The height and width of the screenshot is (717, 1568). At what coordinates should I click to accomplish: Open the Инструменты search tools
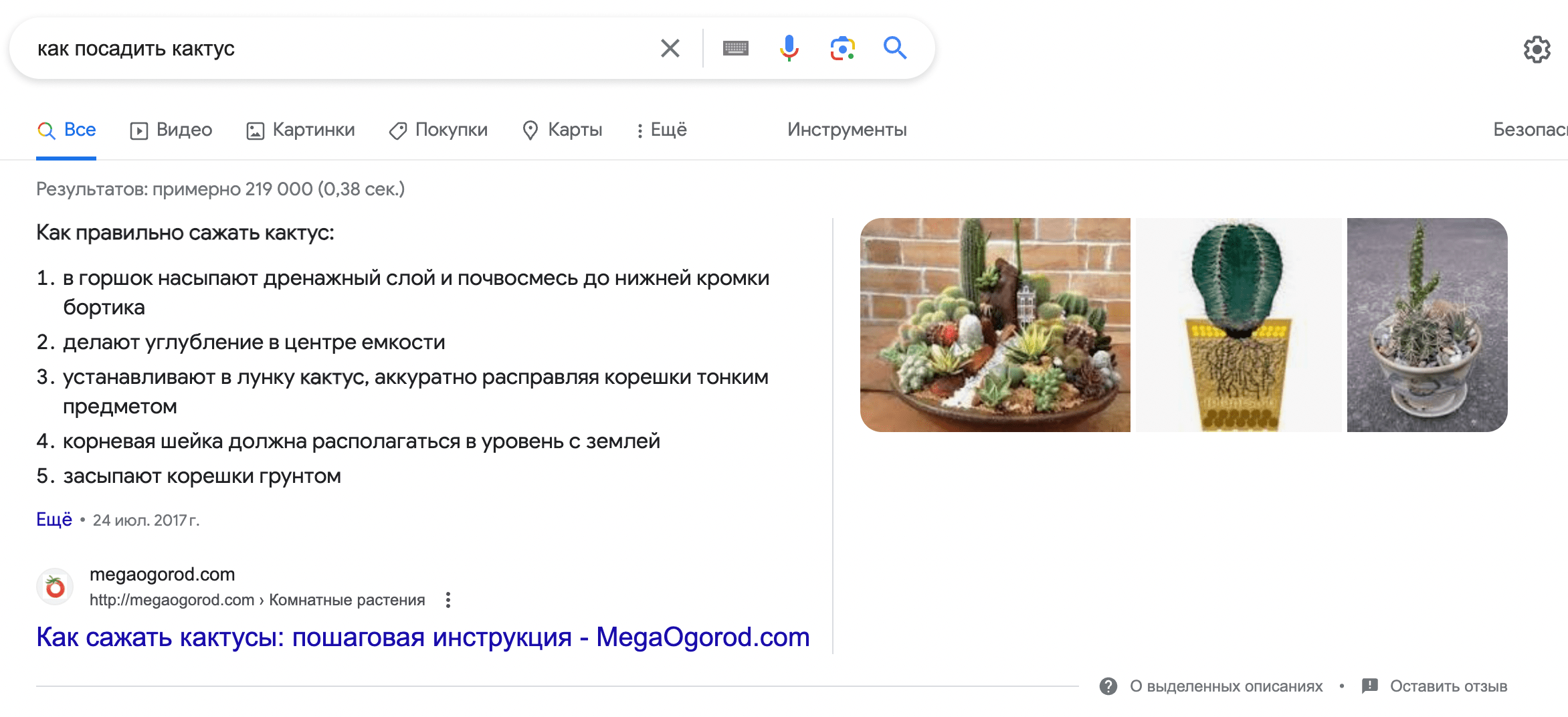pyautogui.click(x=847, y=130)
